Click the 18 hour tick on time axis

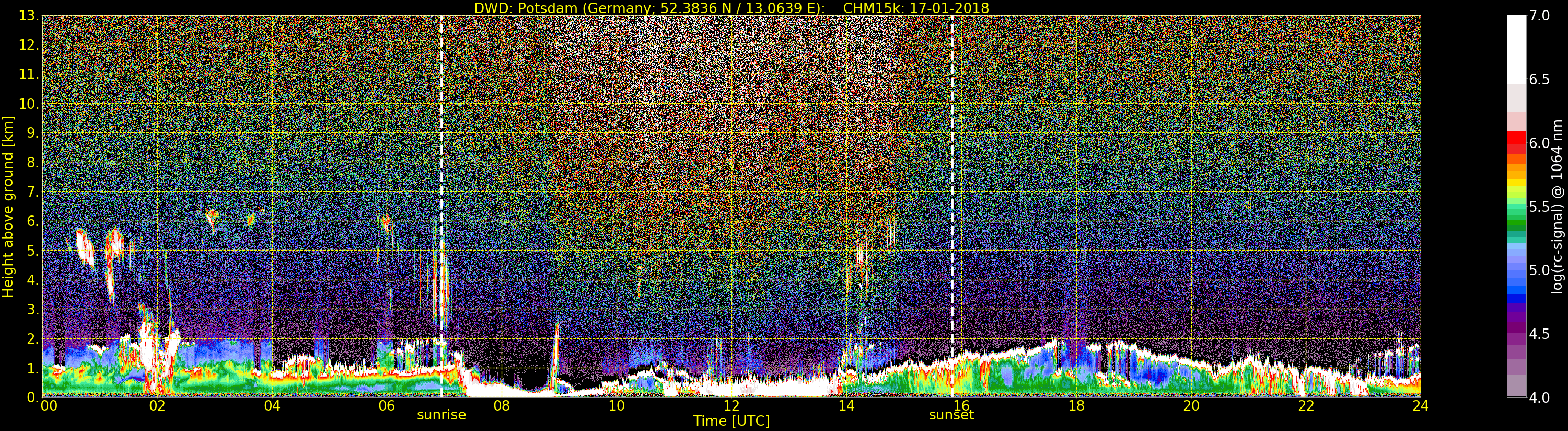1076,405
